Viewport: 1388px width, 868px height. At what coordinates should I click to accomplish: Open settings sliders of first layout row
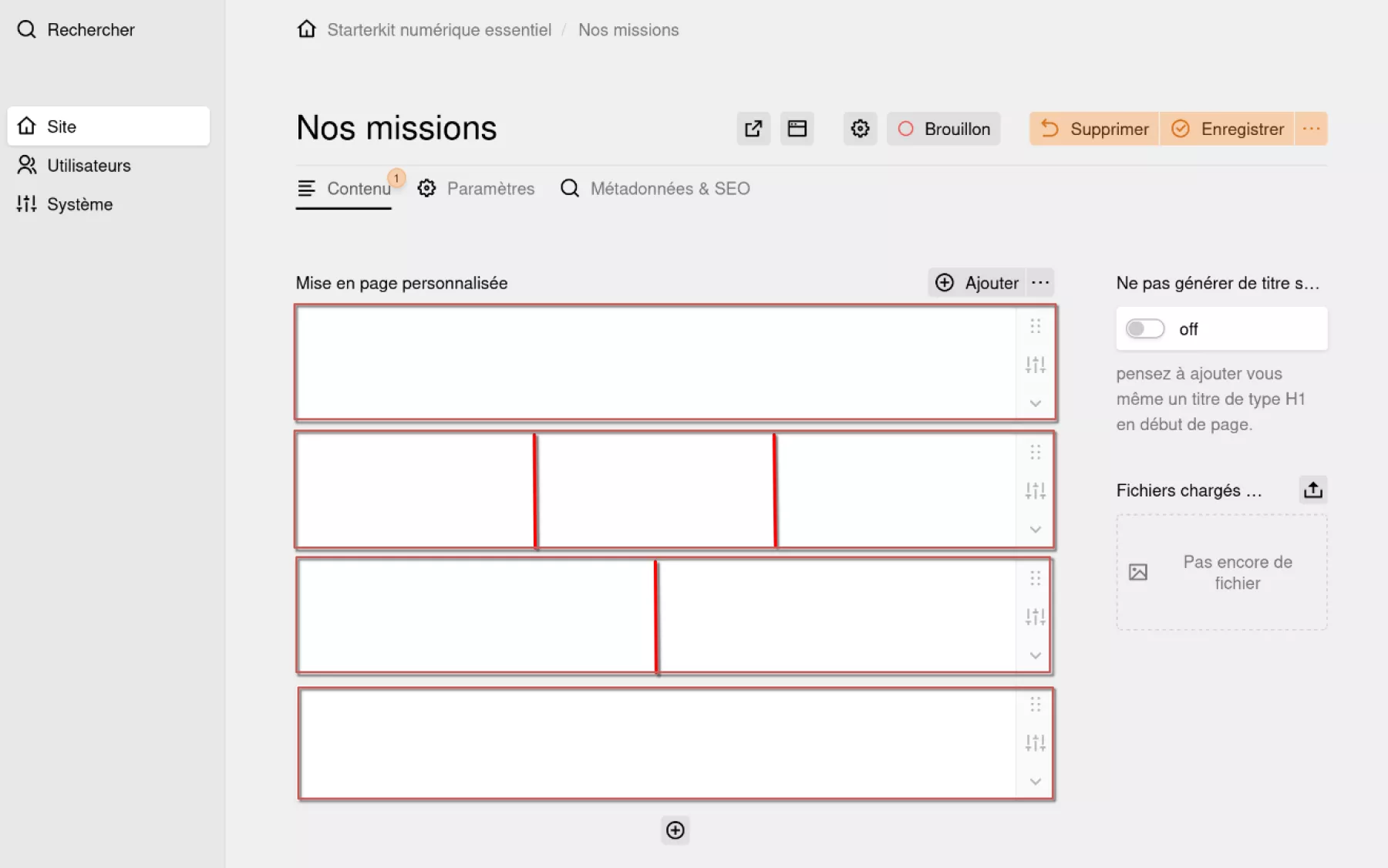click(x=1036, y=365)
